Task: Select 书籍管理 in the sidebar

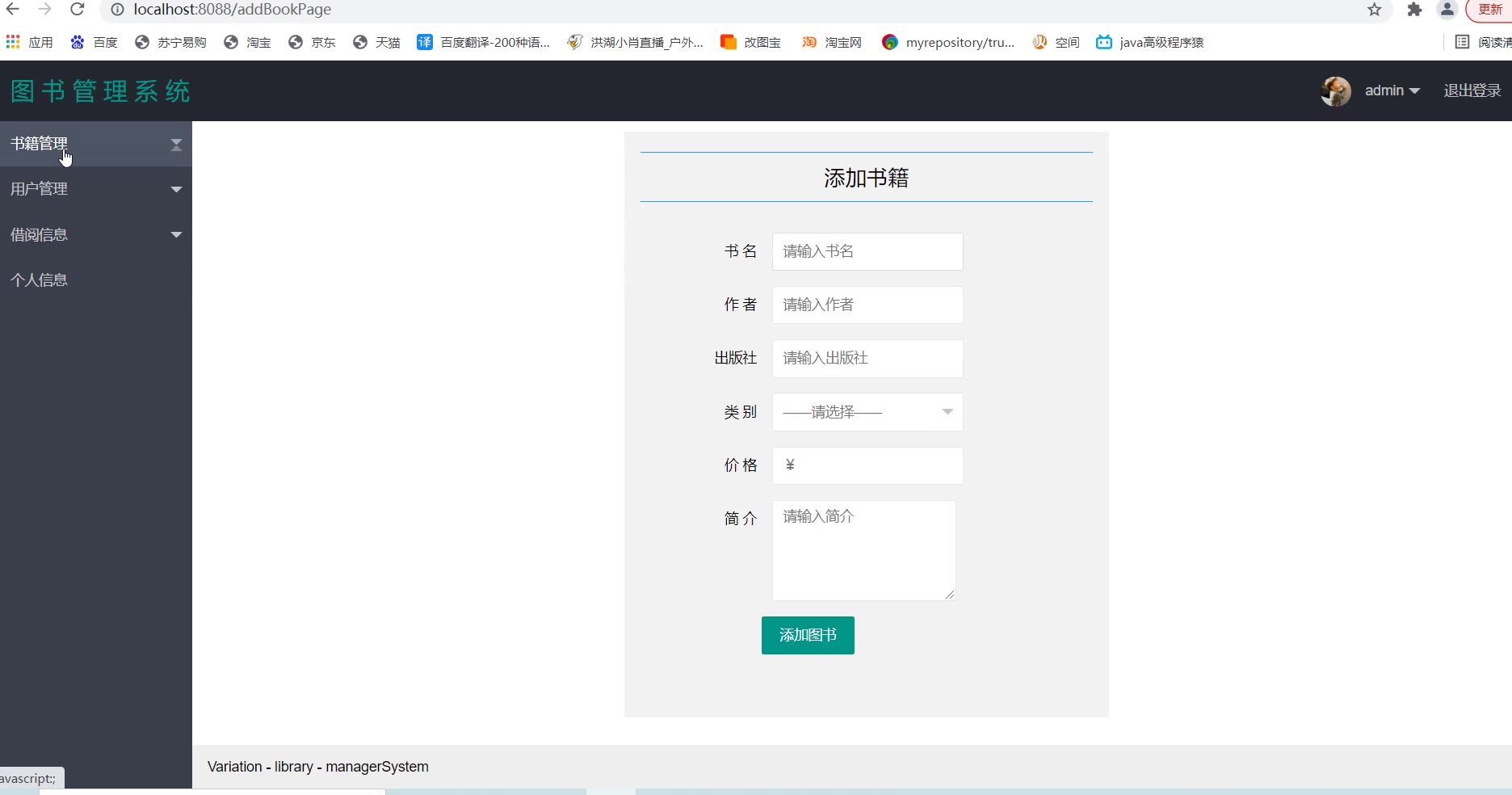Action: click(x=96, y=144)
